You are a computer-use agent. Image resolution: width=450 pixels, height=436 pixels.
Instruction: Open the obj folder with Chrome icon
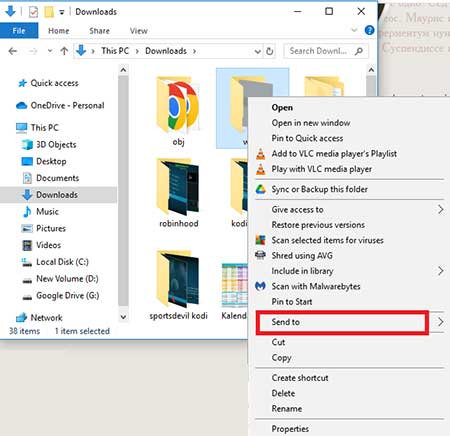[x=178, y=111]
